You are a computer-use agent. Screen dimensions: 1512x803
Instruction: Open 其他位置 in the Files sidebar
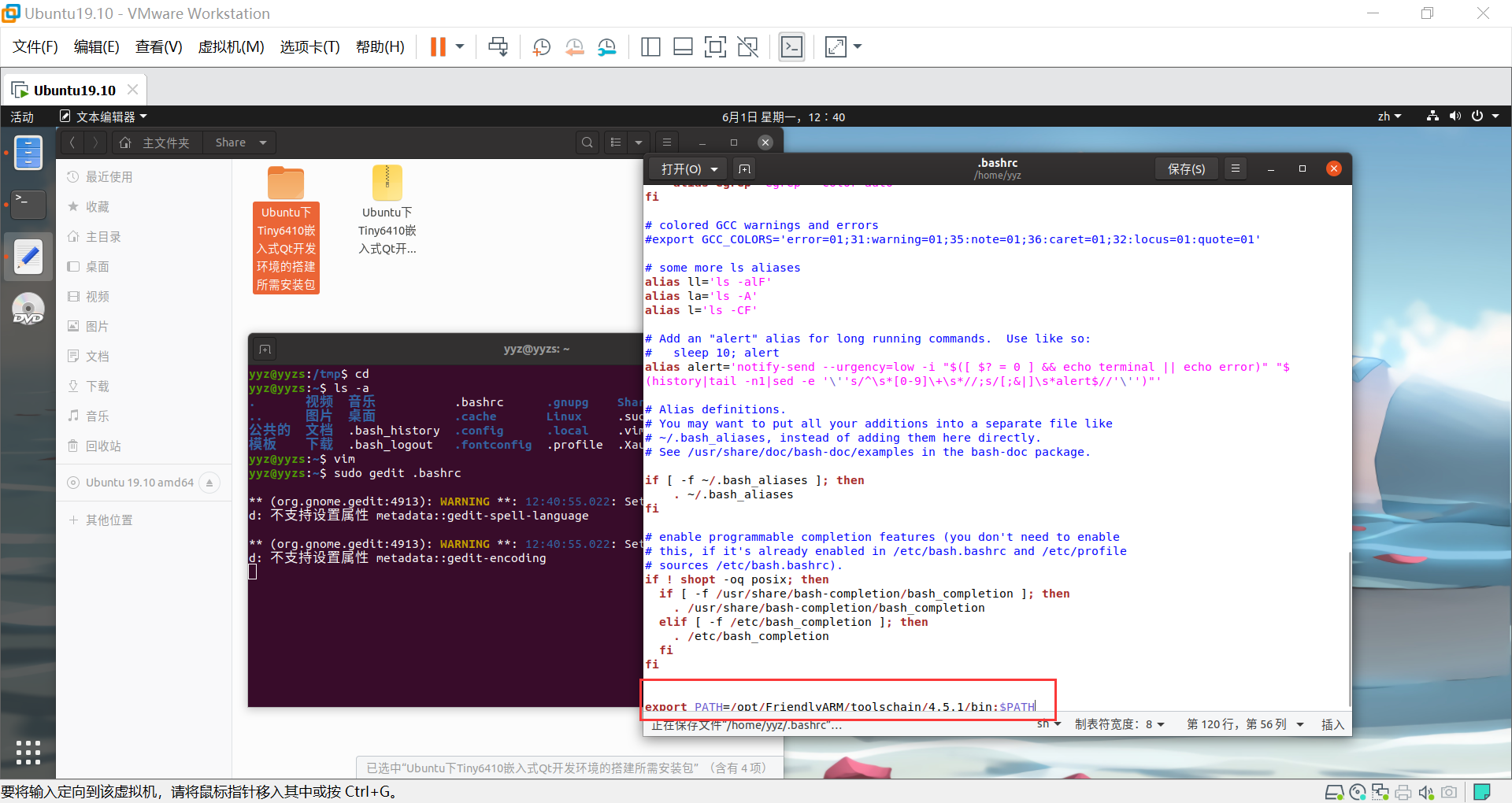pyautogui.click(x=109, y=519)
